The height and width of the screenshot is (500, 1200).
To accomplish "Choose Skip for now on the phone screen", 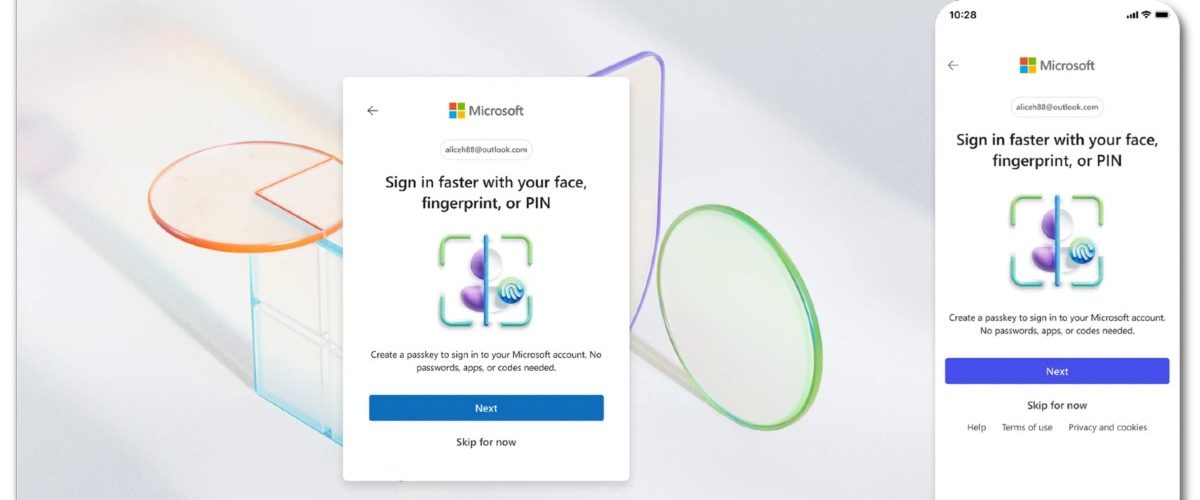I will click(1057, 406).
